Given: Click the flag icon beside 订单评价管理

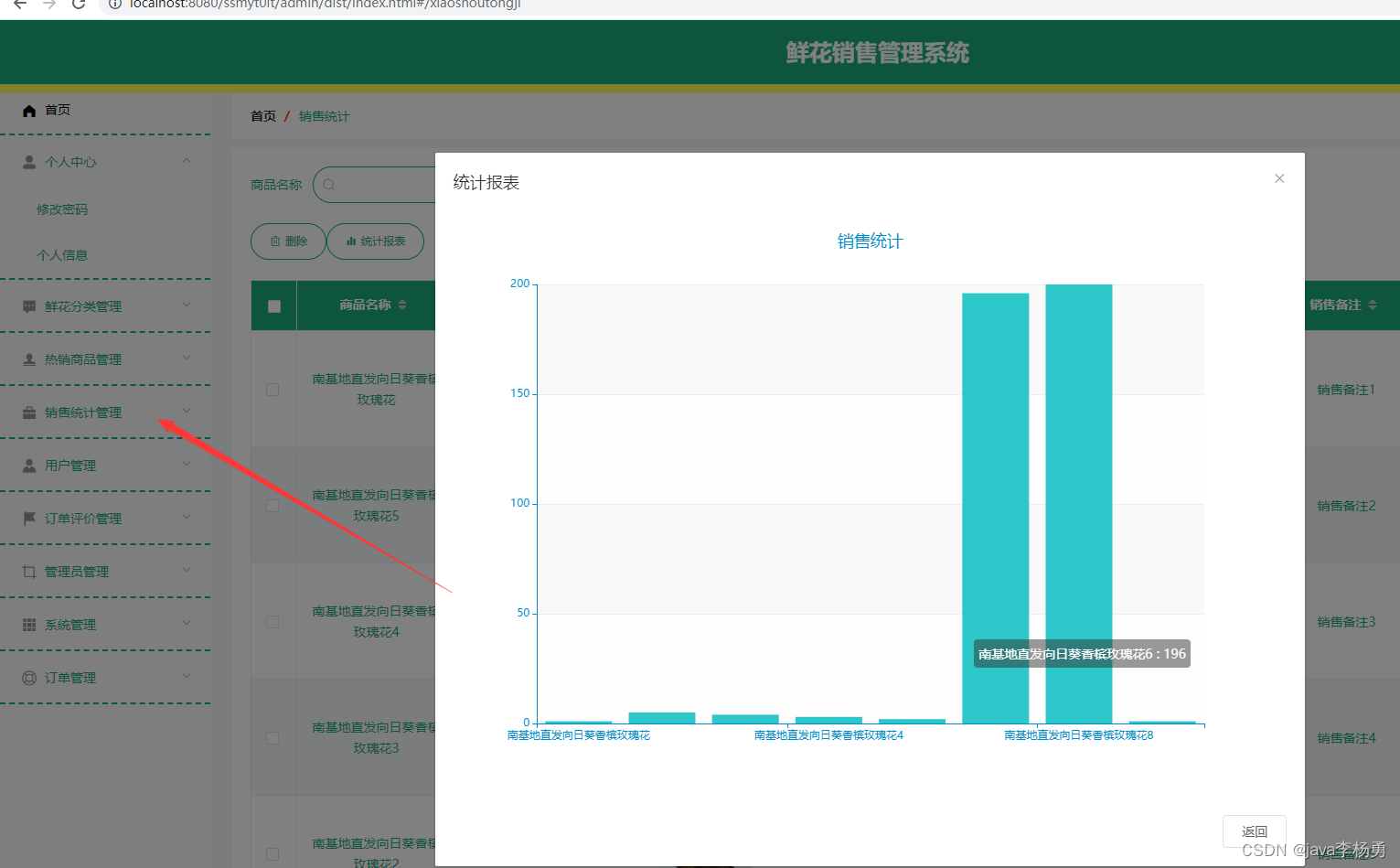Looking at the screenshot, I should coord(29,519).
